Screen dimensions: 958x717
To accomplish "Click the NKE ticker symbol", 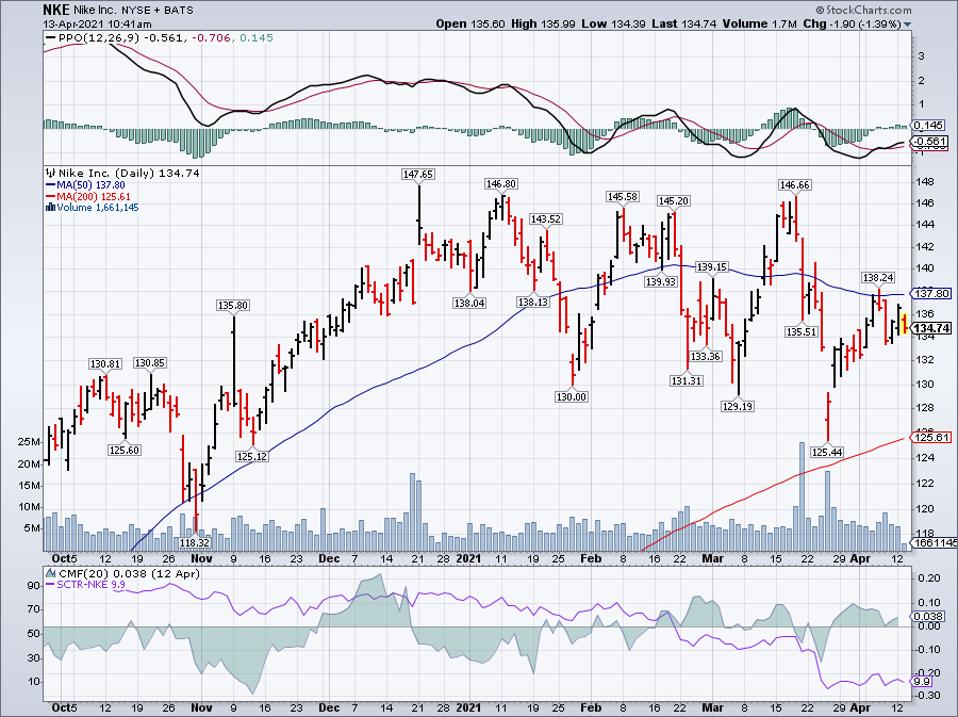I will click(57, 9).
